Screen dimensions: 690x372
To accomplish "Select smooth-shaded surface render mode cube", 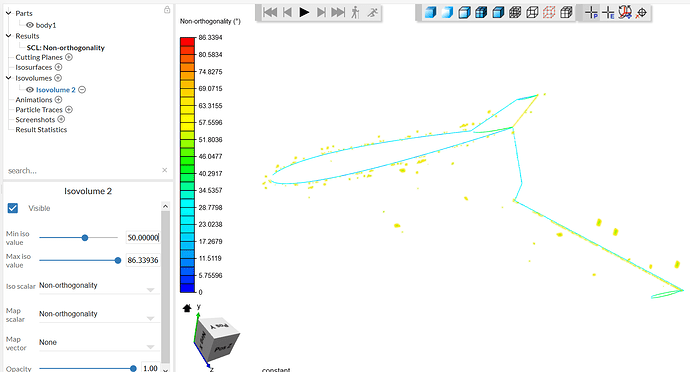I will (x=447, y=12).
